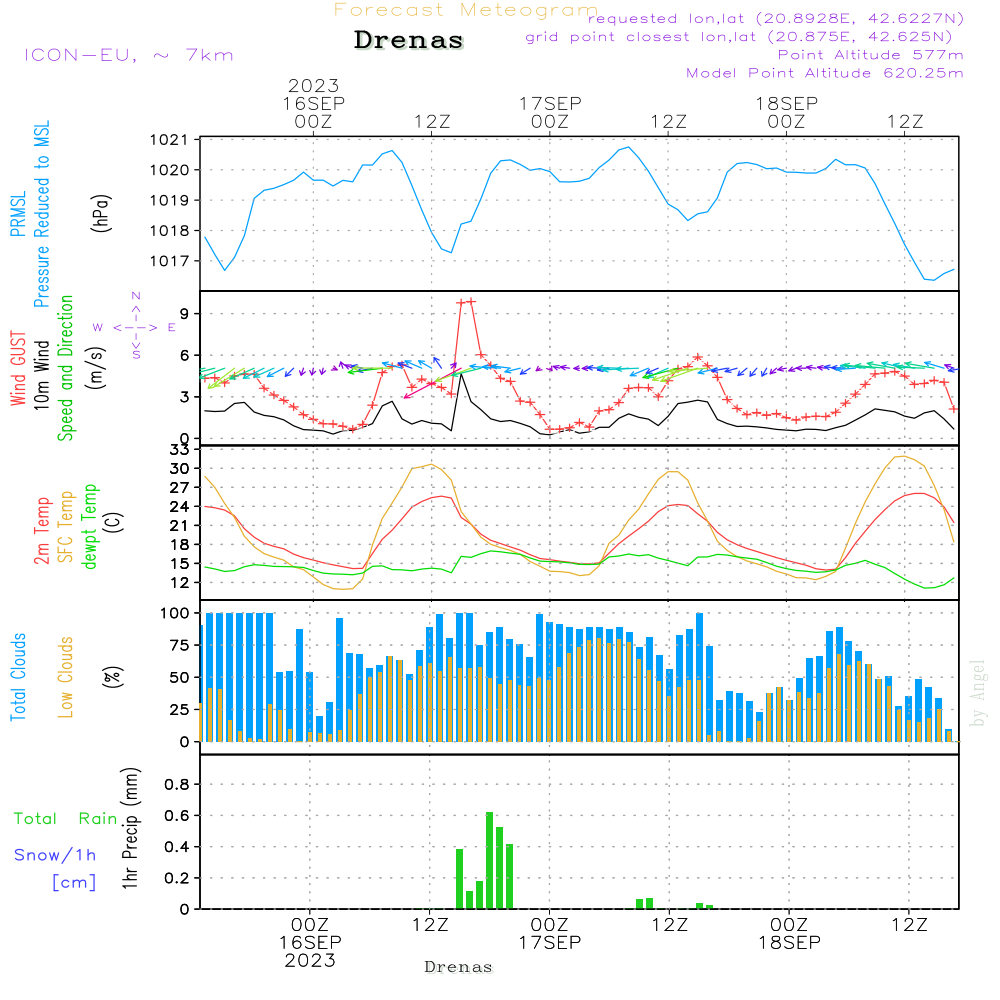The image size is (1000, 1000).
Task: Click the '(m/s)' wind unit label
Action: [x=96, y=368]
